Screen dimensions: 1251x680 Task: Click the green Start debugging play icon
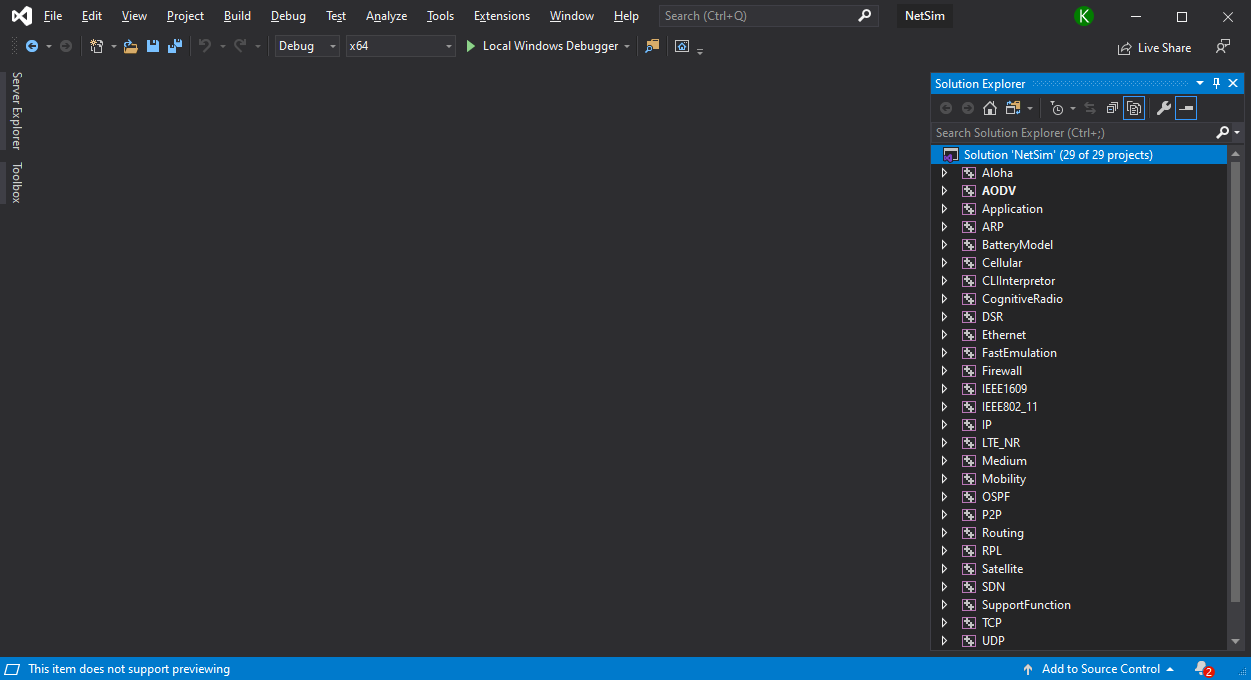point(471,46)
